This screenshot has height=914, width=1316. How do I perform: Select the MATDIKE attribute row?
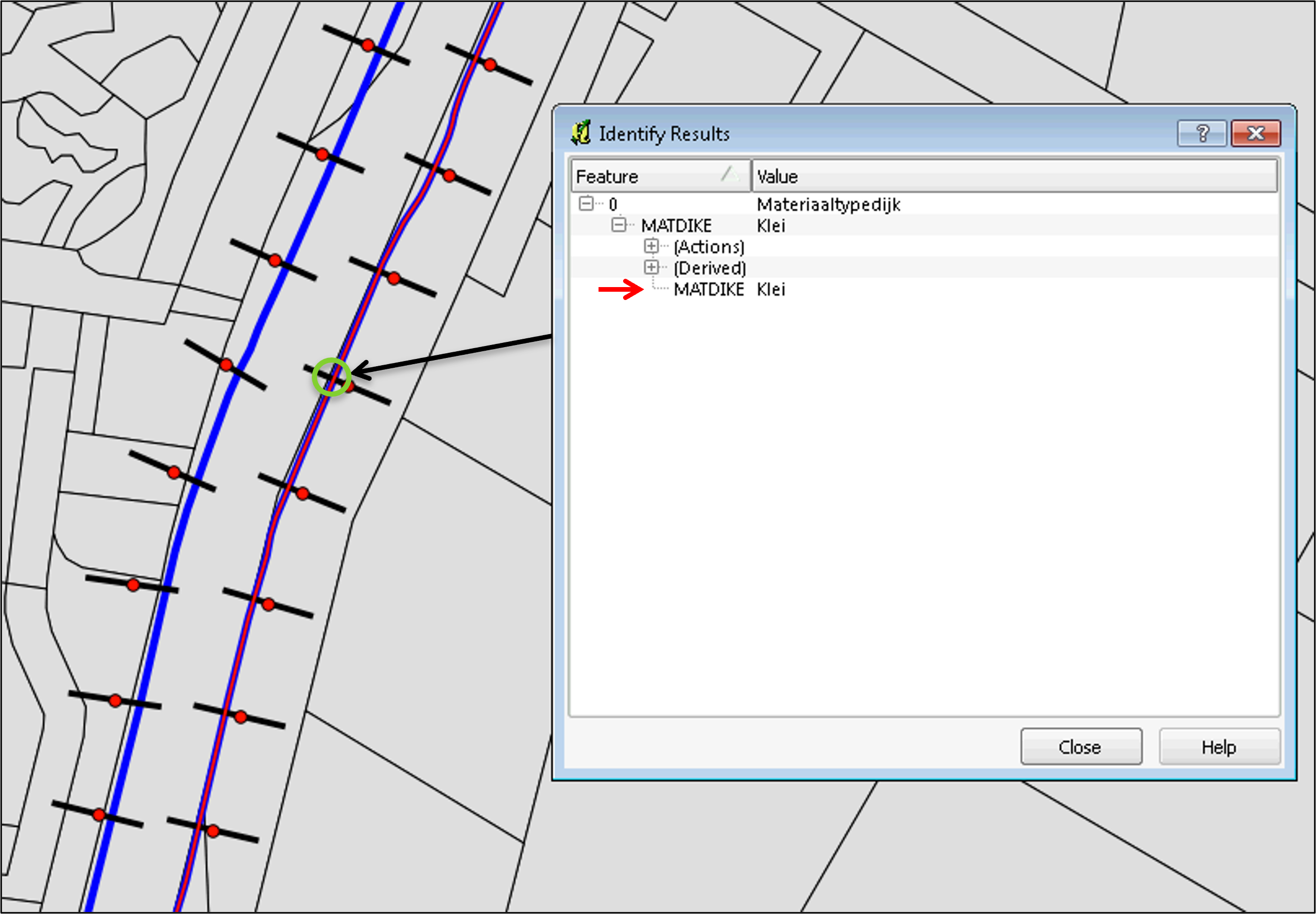pos(708,289)
